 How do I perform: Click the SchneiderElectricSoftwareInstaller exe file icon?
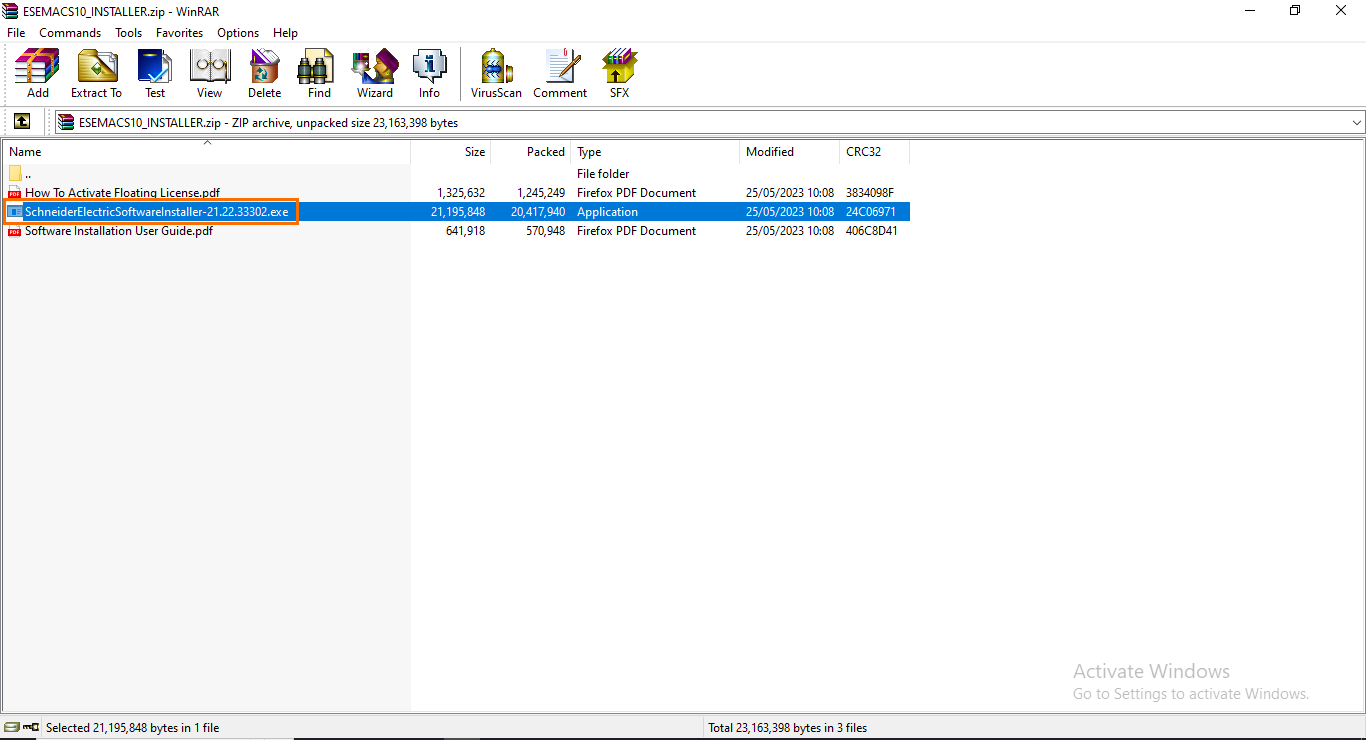14,212
